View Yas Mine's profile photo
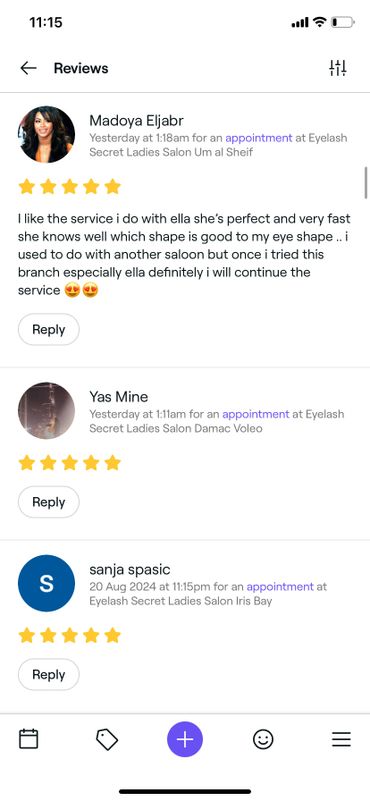Viewport: 370px width, 801px height. tap(47, 410)
